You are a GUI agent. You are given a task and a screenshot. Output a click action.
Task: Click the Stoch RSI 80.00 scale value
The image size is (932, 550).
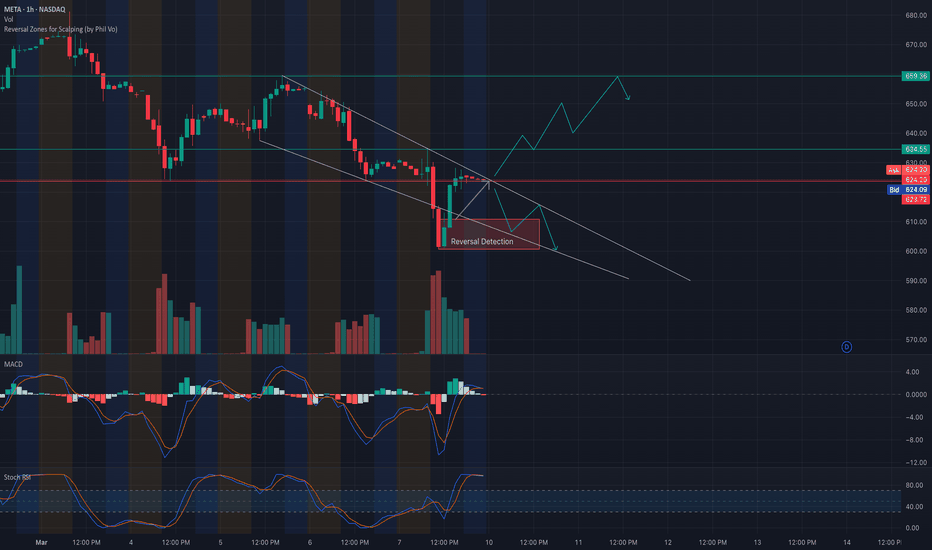click(x=914, y=485)
